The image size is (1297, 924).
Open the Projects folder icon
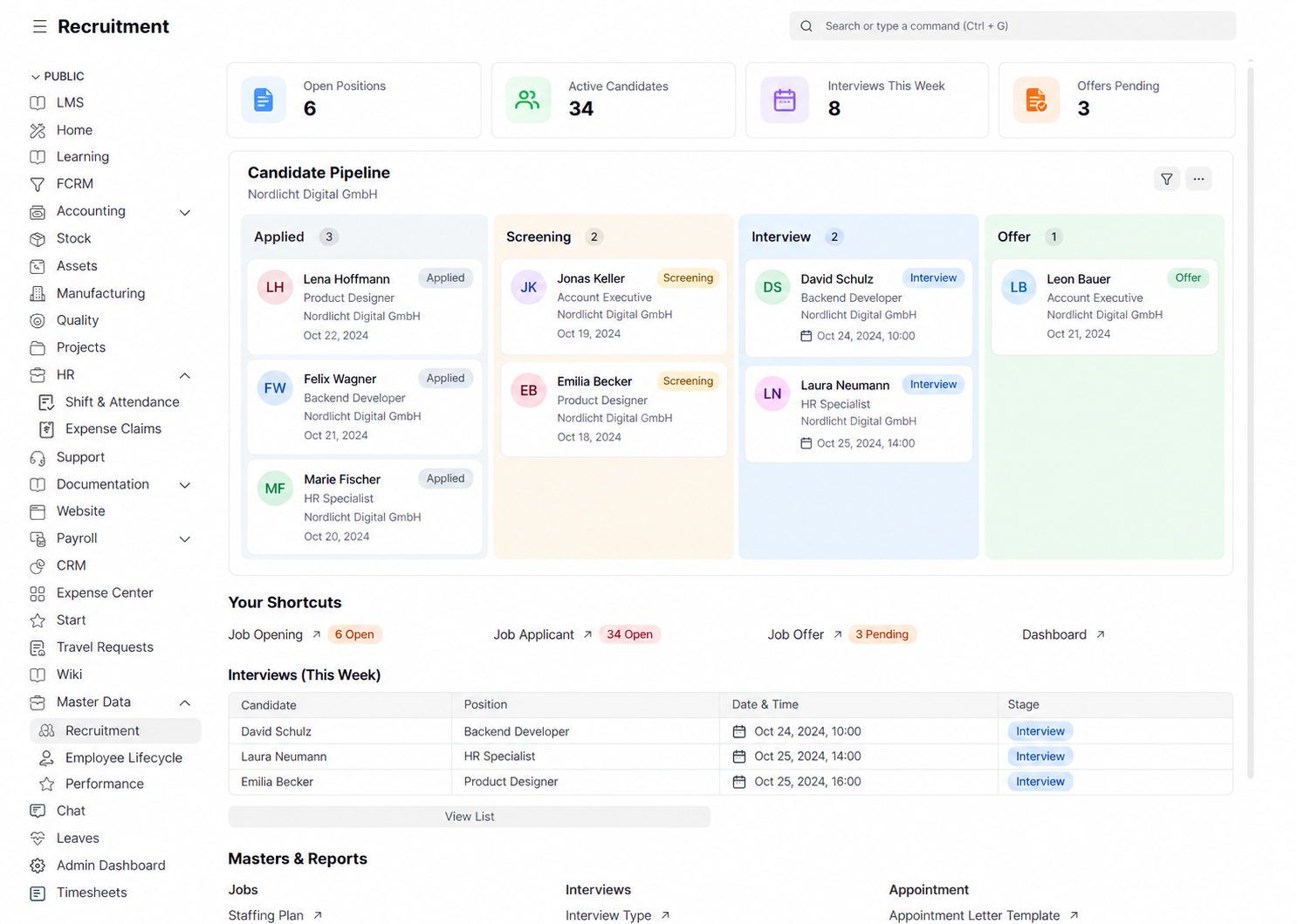coord(38,348)
